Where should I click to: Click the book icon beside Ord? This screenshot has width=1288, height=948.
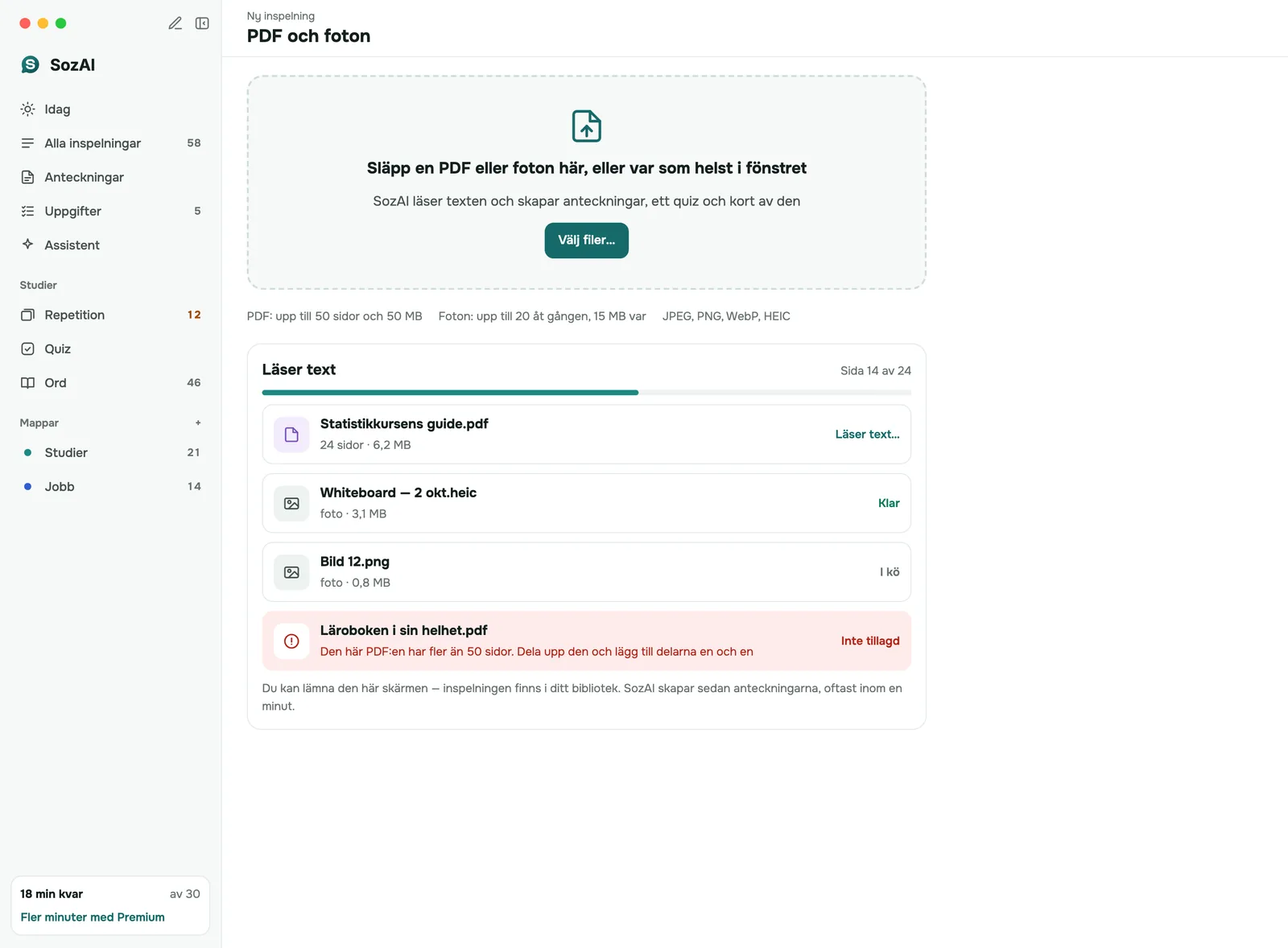click(x=27, y=383)
